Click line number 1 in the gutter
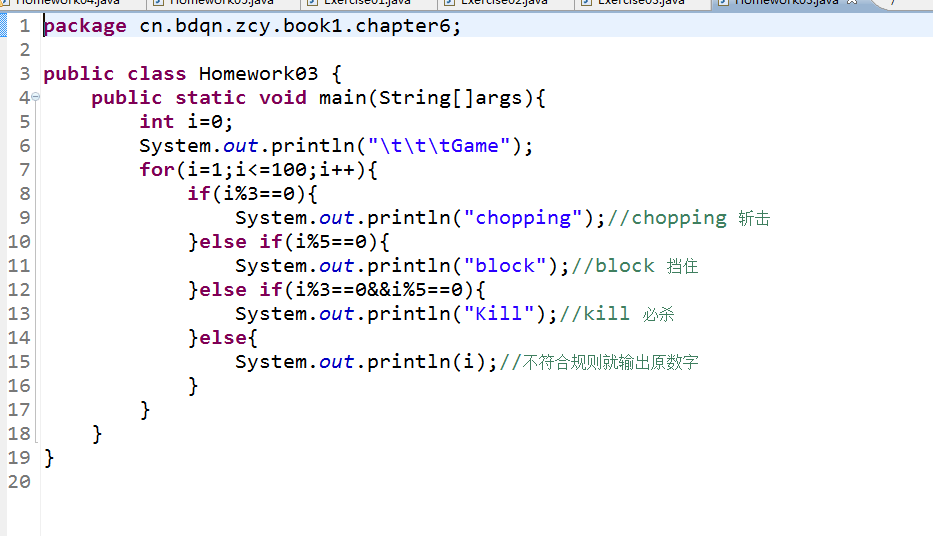The width and height of the screenshot is (933, 536). pyautogui.click(x=24, y=26)
